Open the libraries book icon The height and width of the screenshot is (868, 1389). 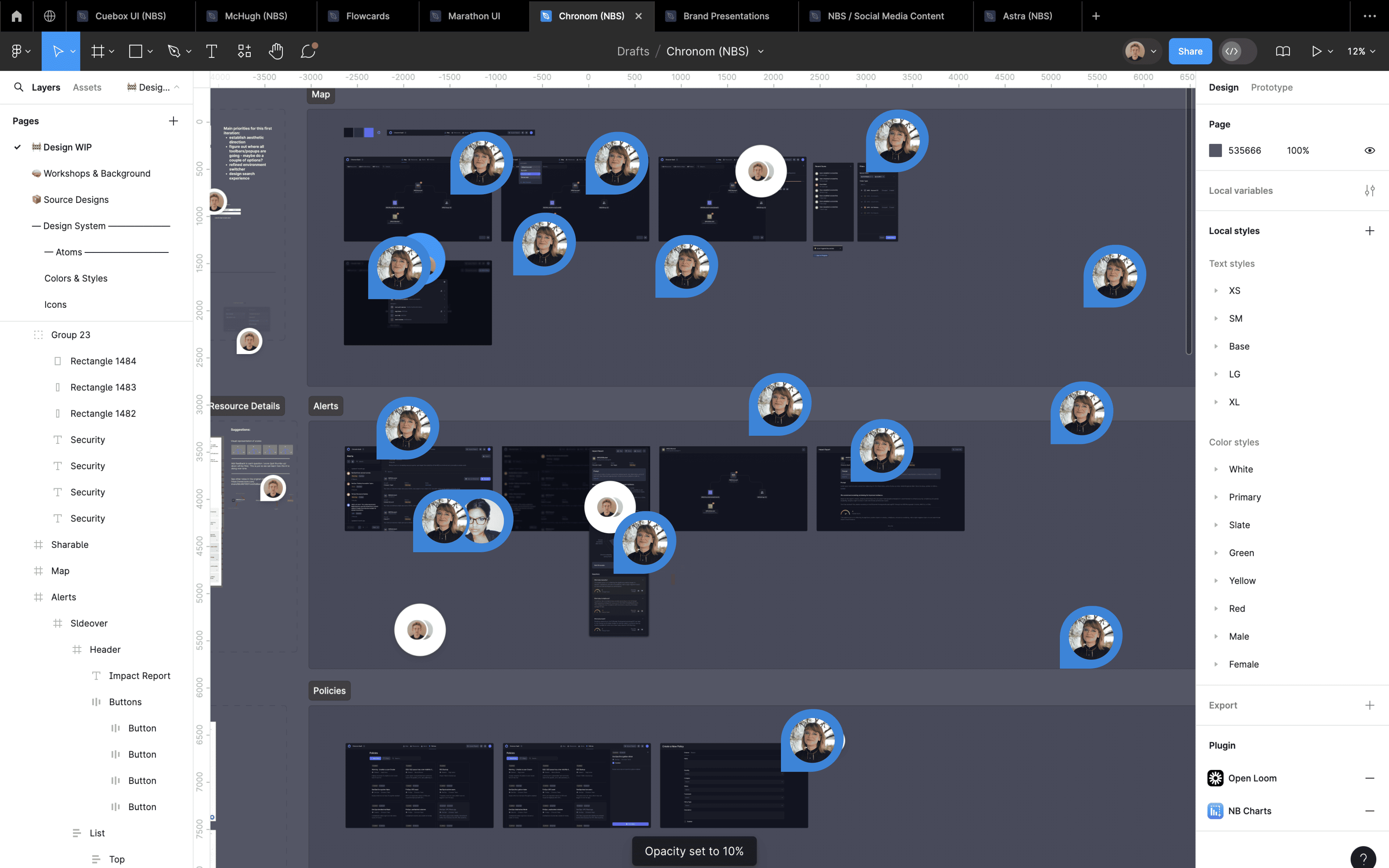1283,51
